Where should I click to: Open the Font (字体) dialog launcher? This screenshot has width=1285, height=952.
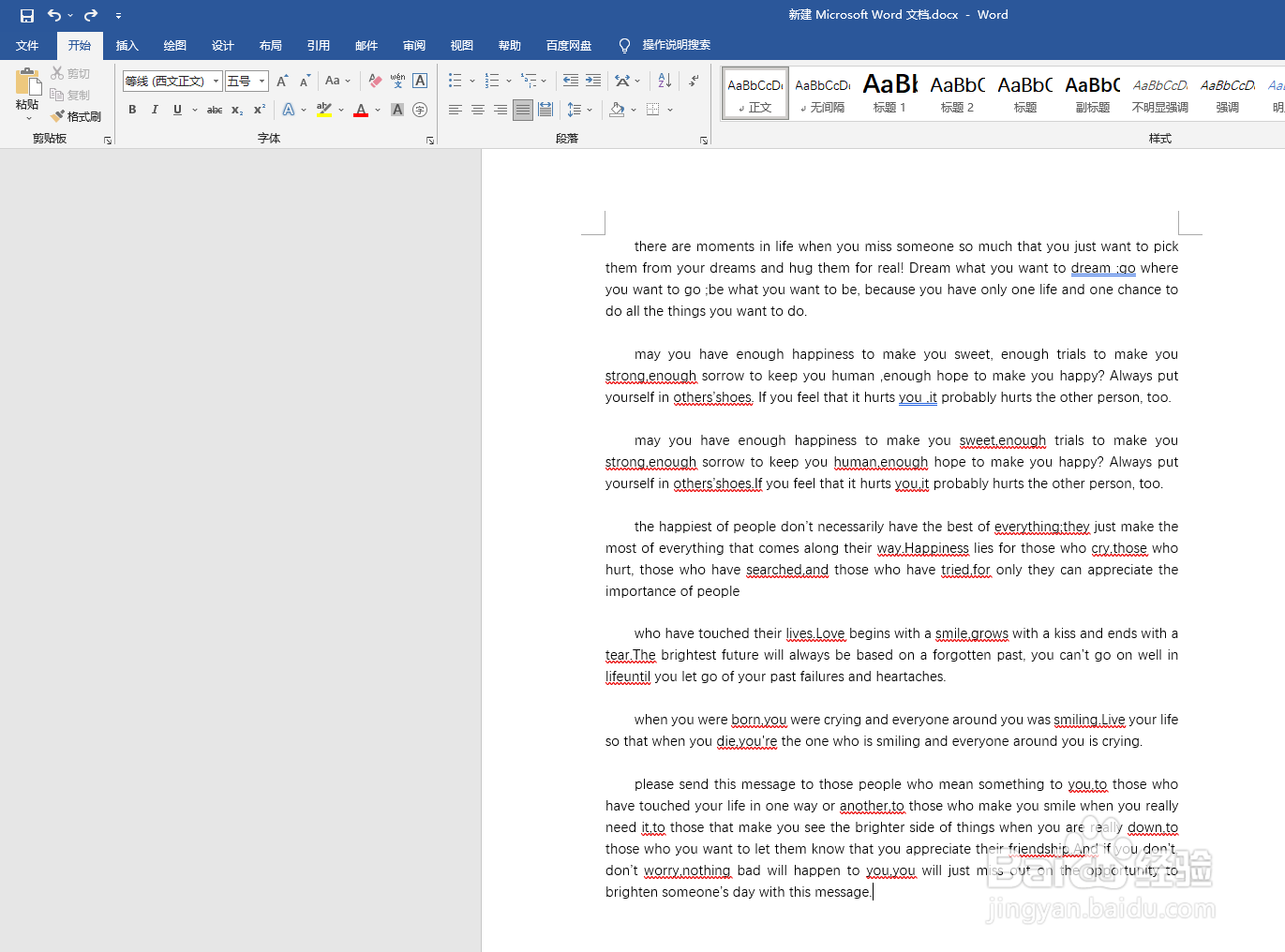[x=430, y=141]
